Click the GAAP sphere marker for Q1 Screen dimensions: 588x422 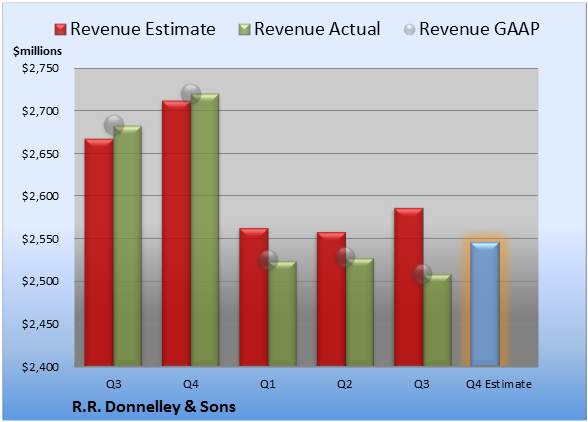(x=268, y=260)
